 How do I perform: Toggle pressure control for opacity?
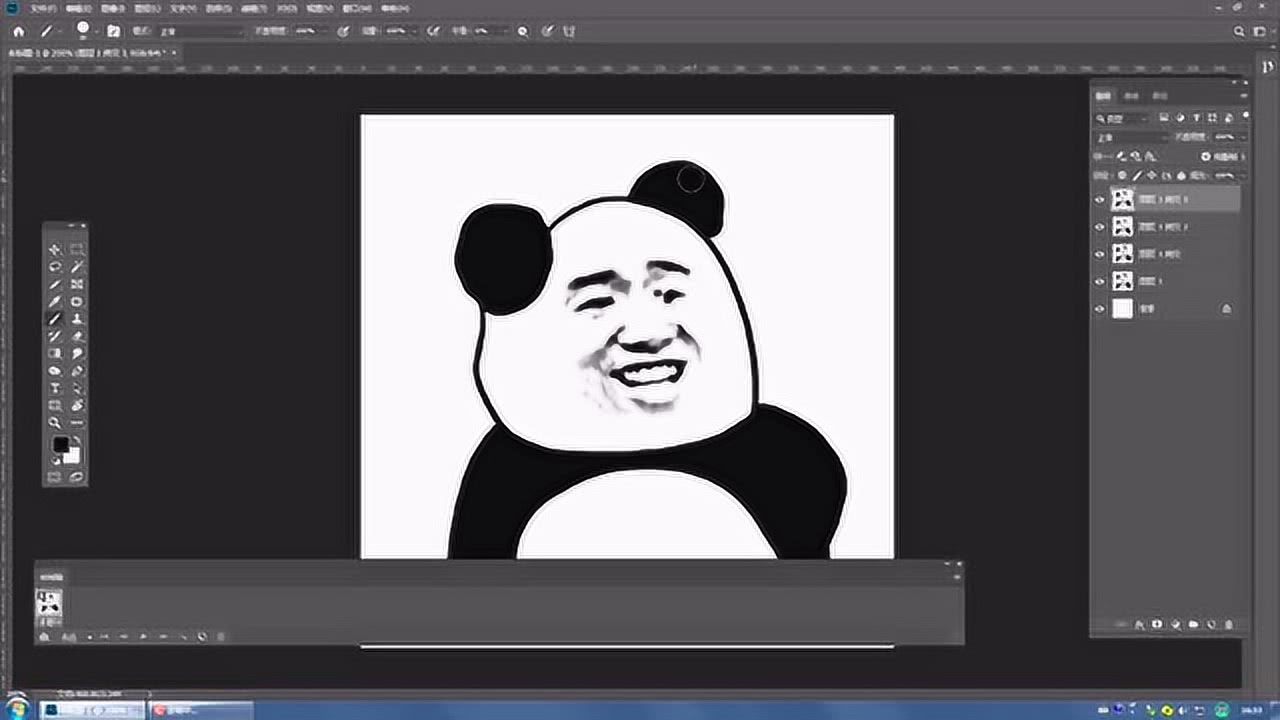(x=343, y=31)
